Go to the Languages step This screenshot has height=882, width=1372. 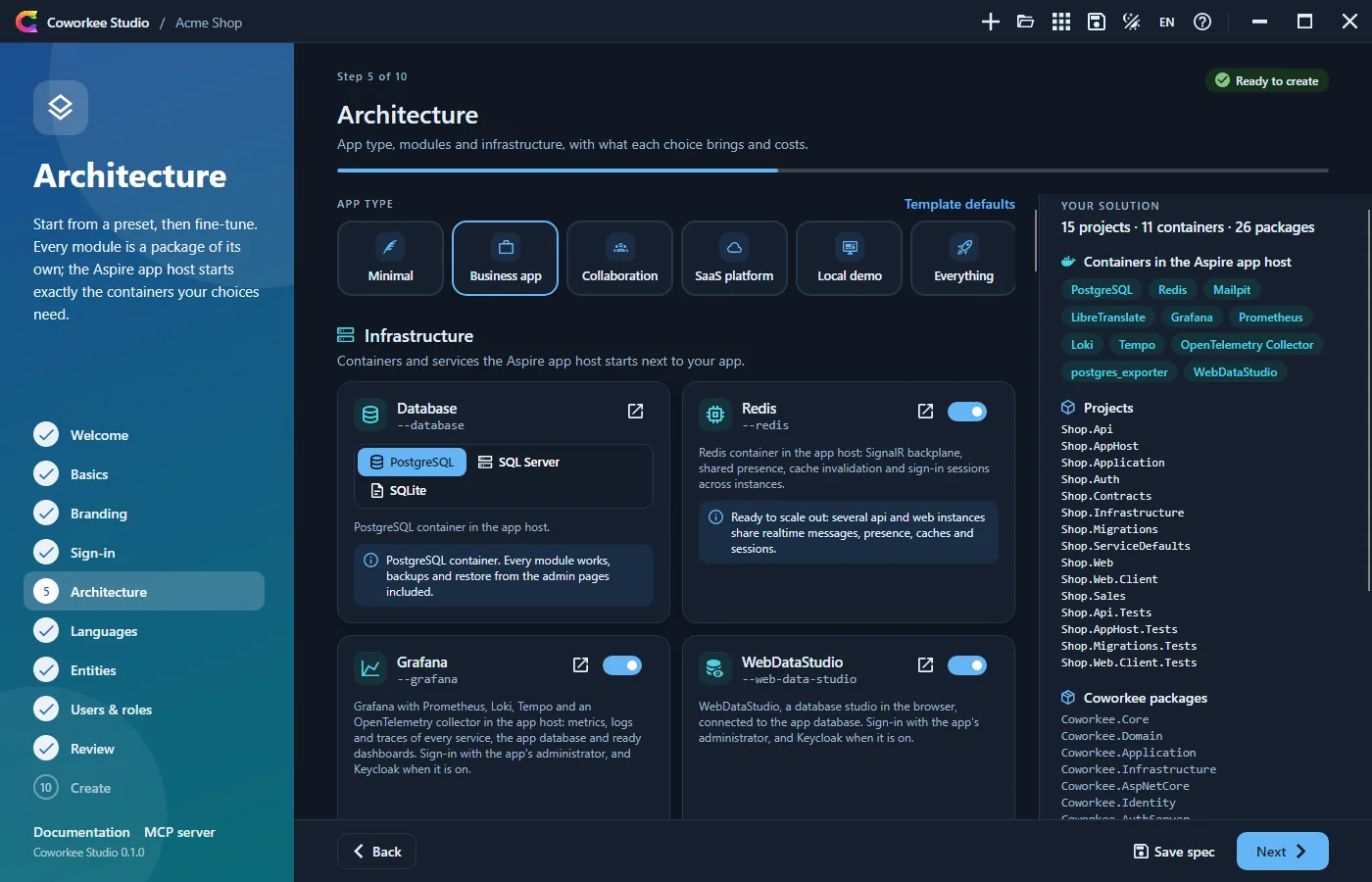point(144,630)
